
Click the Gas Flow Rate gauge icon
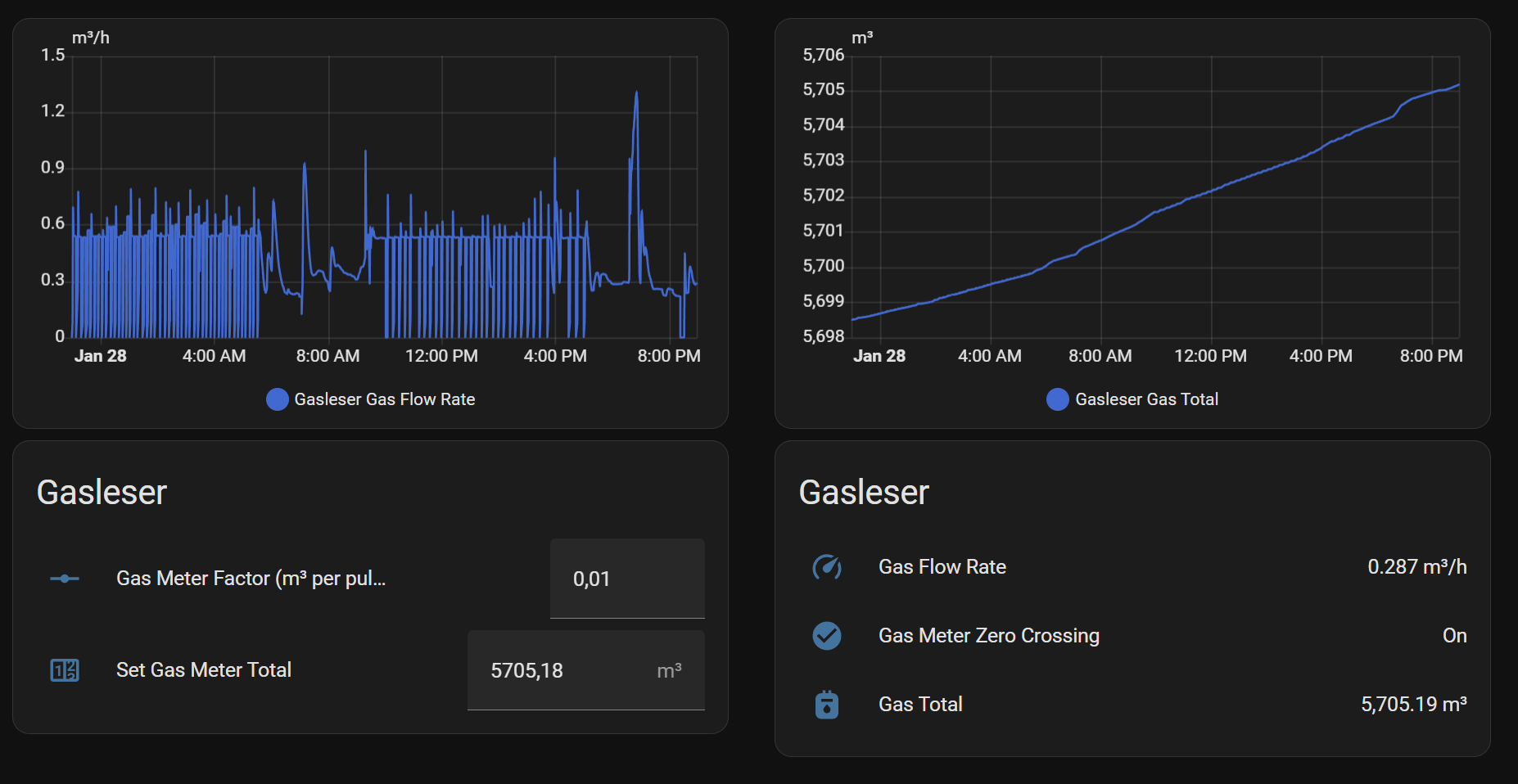(827, 567)
